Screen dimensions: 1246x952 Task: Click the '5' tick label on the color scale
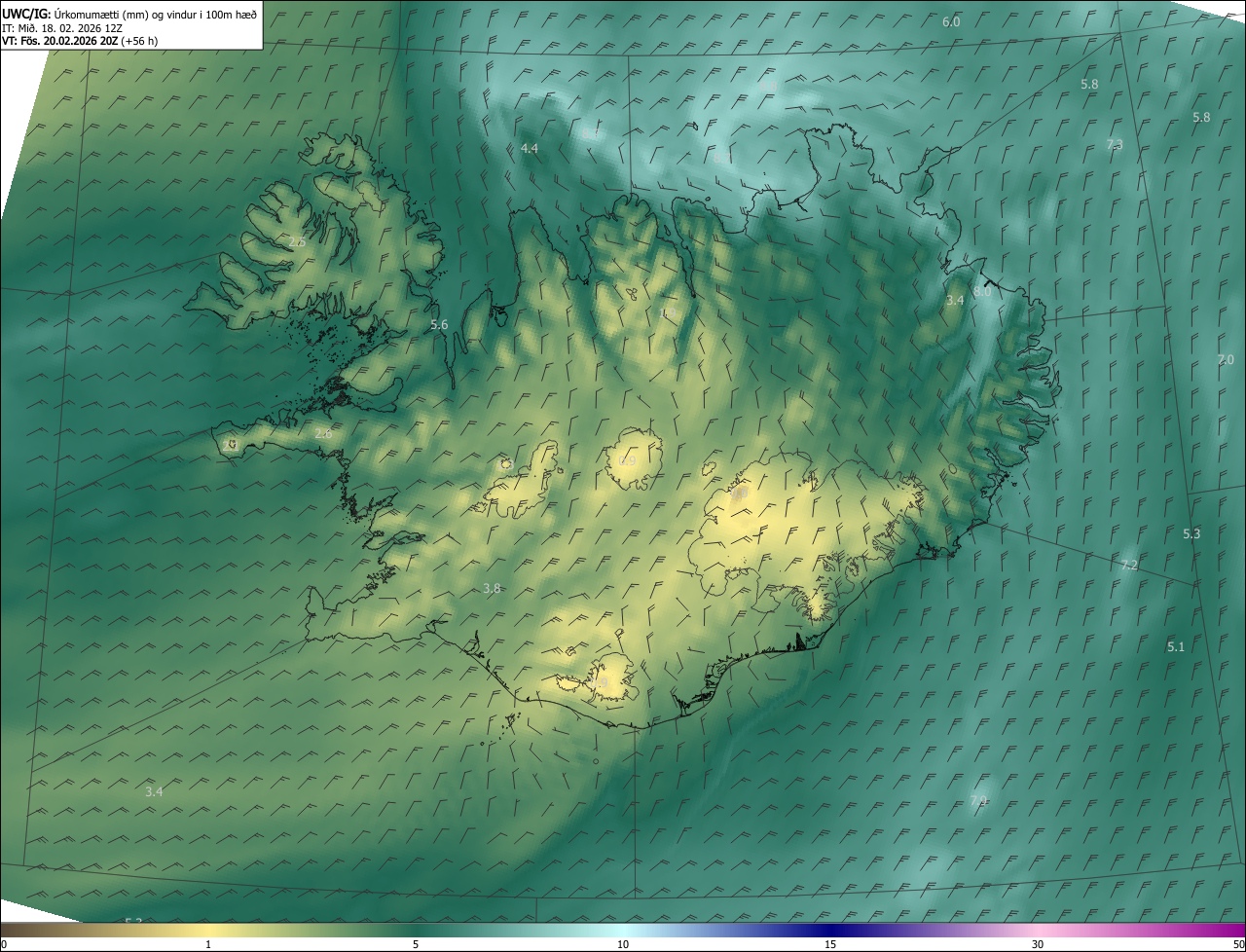tap(416, 944)
